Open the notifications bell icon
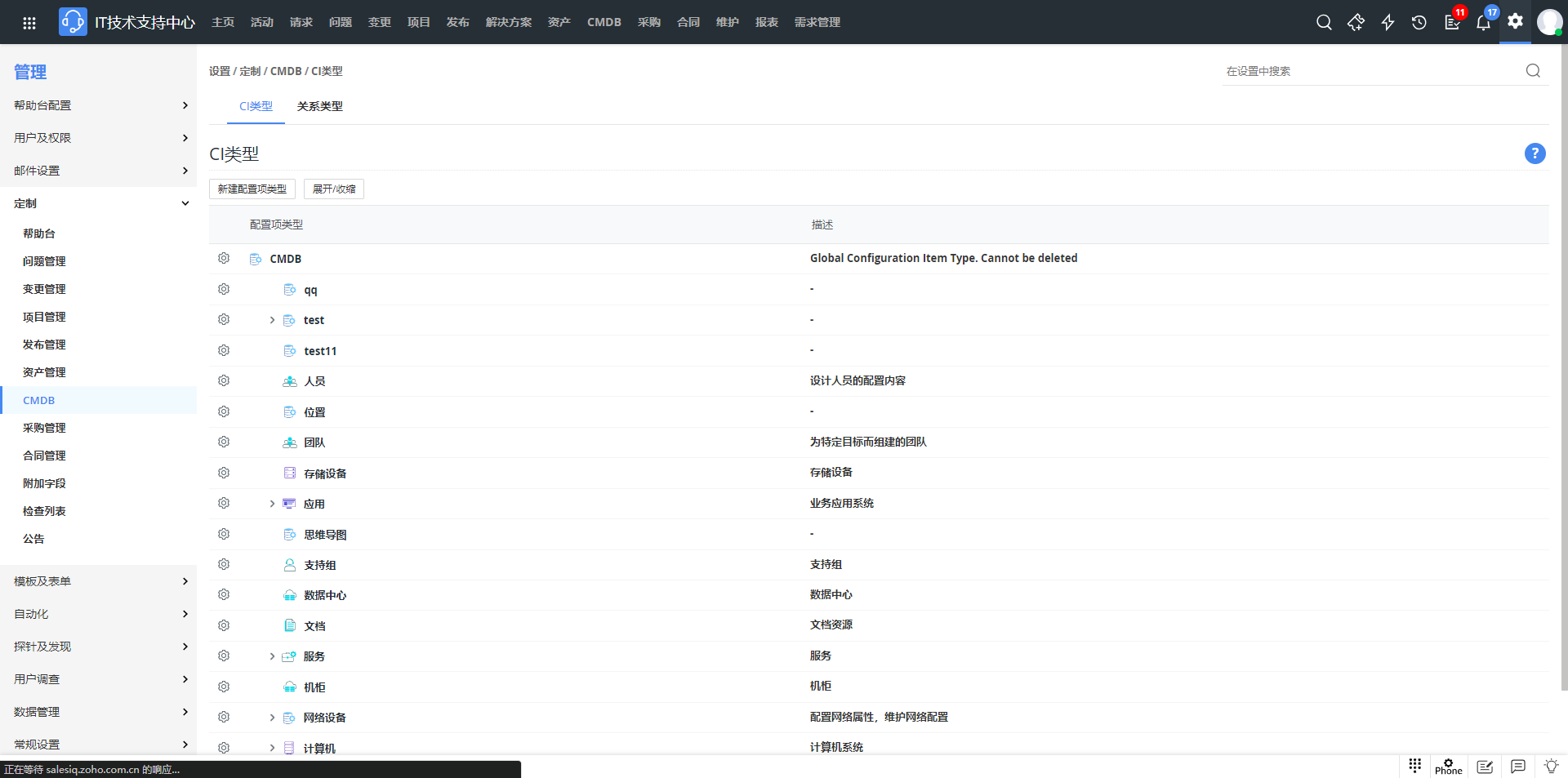1568x778 pixels. 1483,23
